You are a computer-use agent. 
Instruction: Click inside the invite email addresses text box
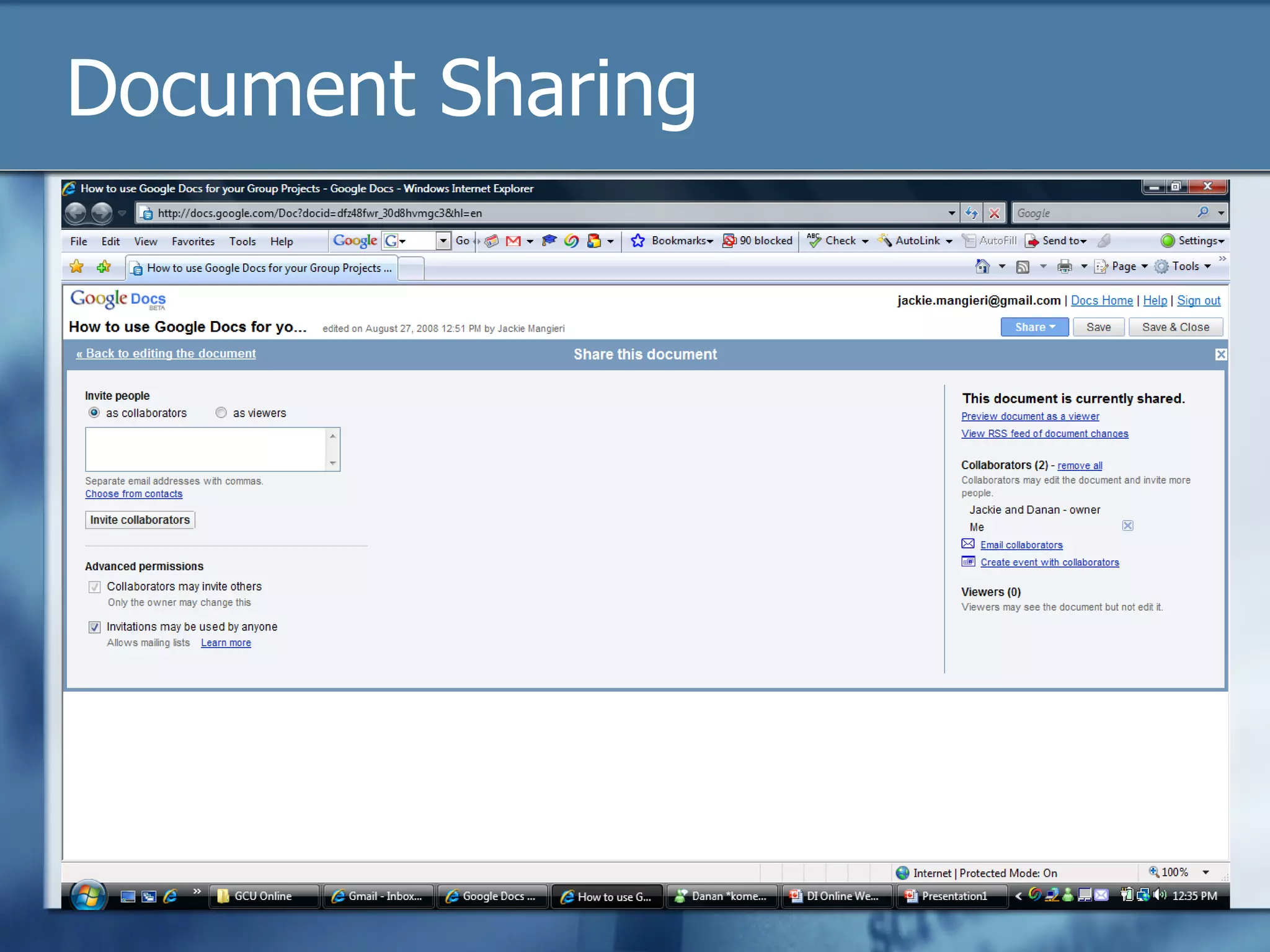pos(206,449)
